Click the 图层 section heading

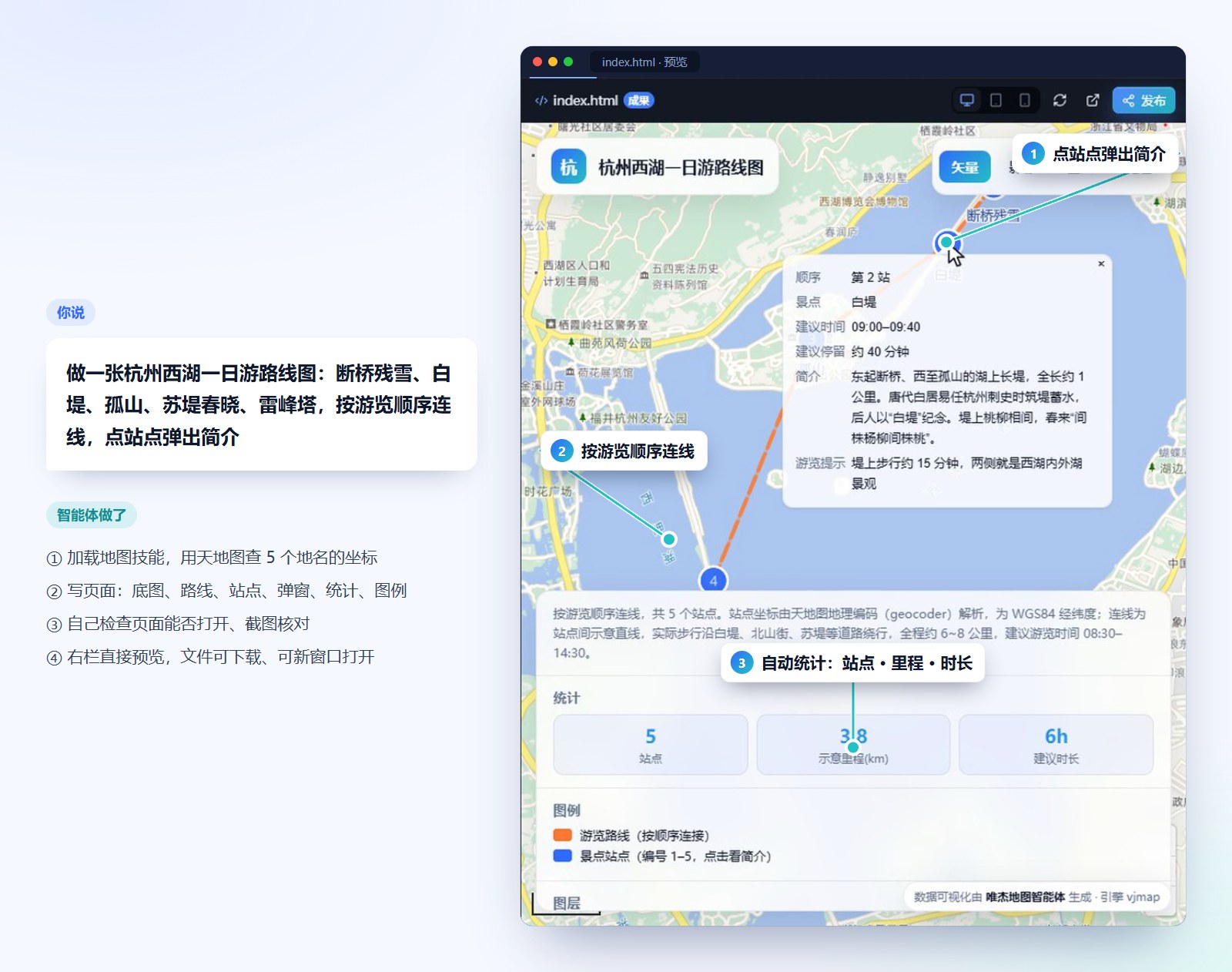(x=567, y=903)
